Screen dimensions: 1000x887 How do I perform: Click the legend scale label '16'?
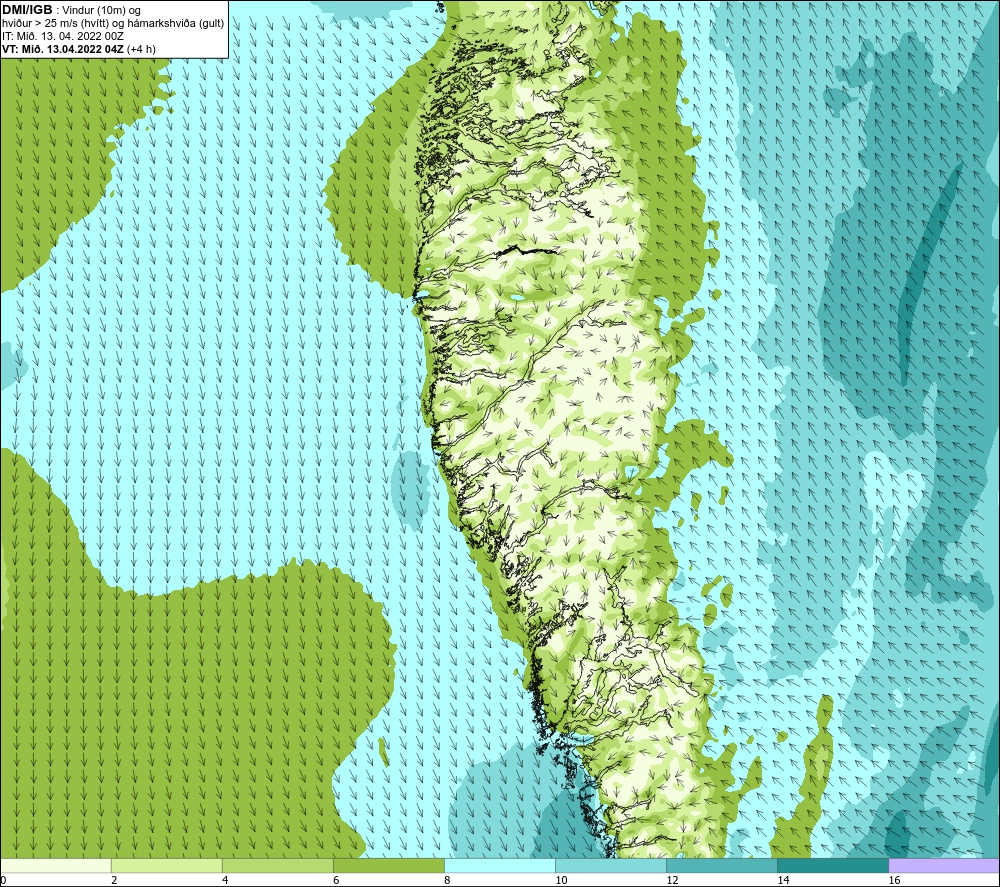(893, 880)
